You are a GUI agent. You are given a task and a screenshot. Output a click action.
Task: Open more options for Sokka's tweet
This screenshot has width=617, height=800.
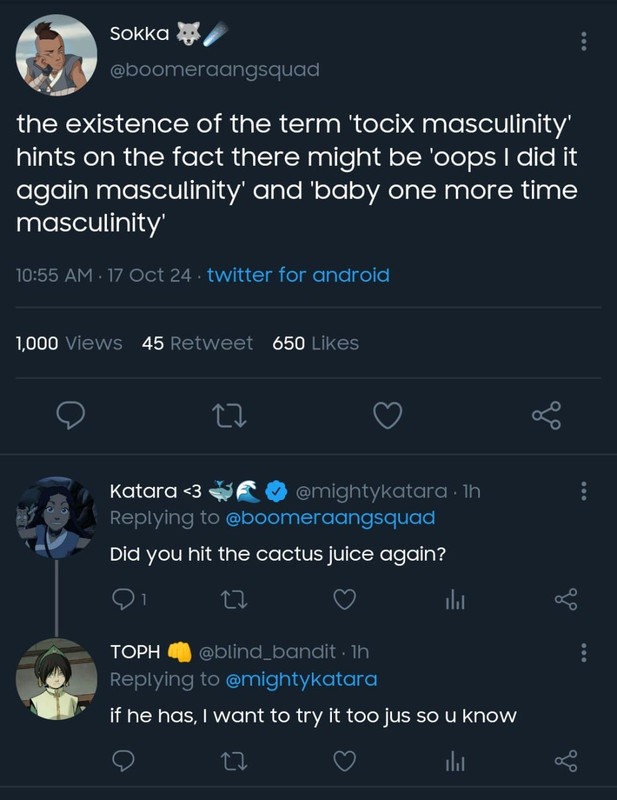(x=584, y=41)
